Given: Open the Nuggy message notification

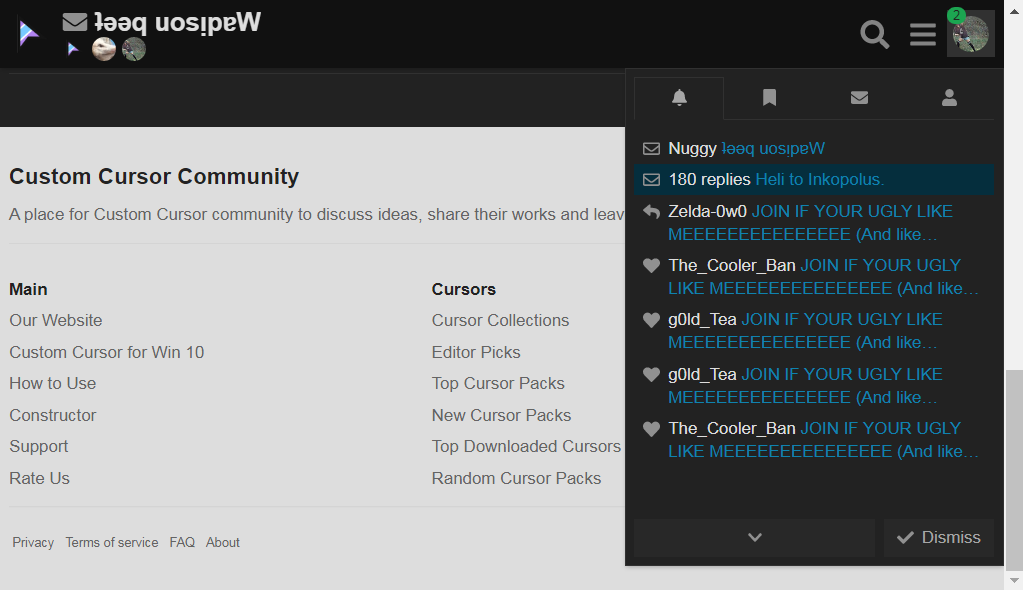Looking at the screenshot, I should click(746, 149).
